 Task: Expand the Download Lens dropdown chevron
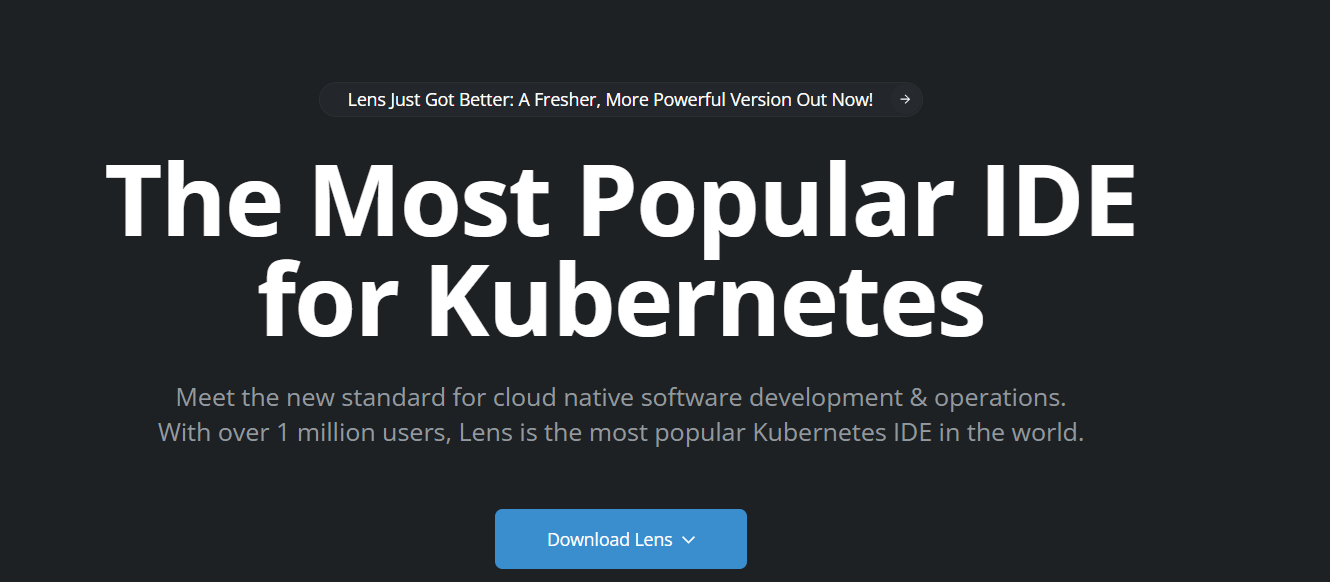[x=688, y=540]
